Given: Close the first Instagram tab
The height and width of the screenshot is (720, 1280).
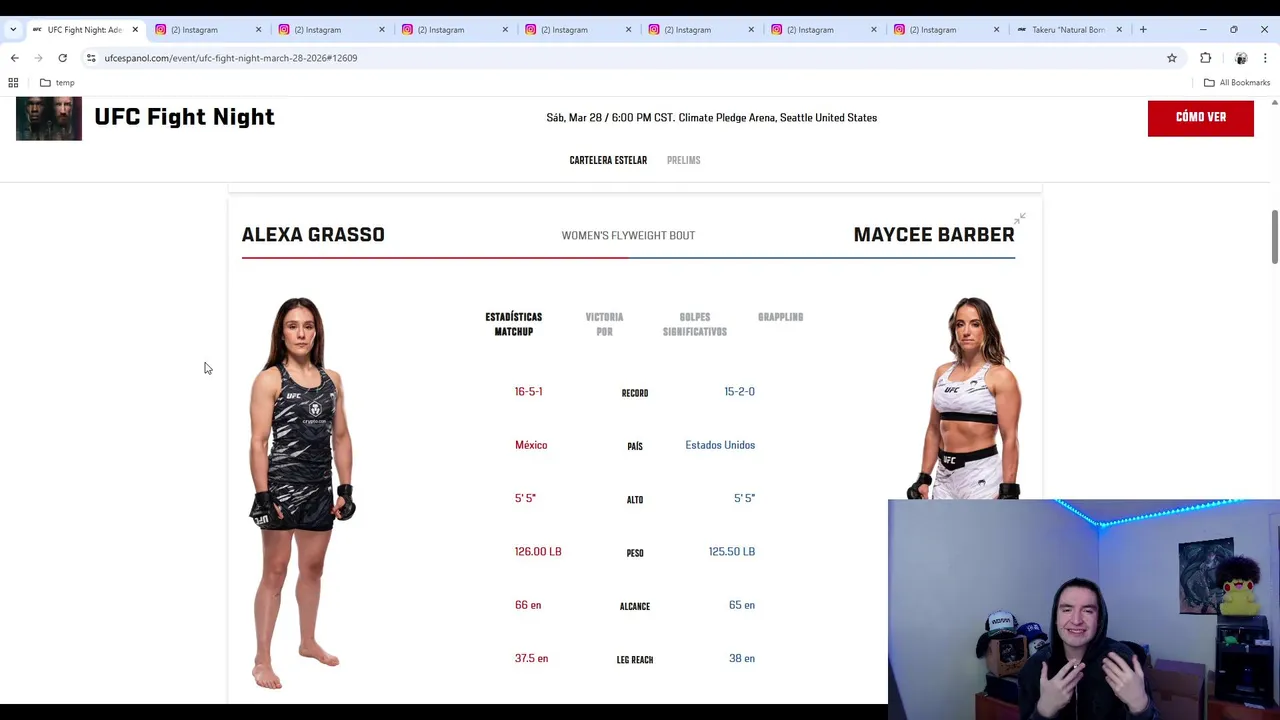Looking at the screenshot, I should pos(258,30).
